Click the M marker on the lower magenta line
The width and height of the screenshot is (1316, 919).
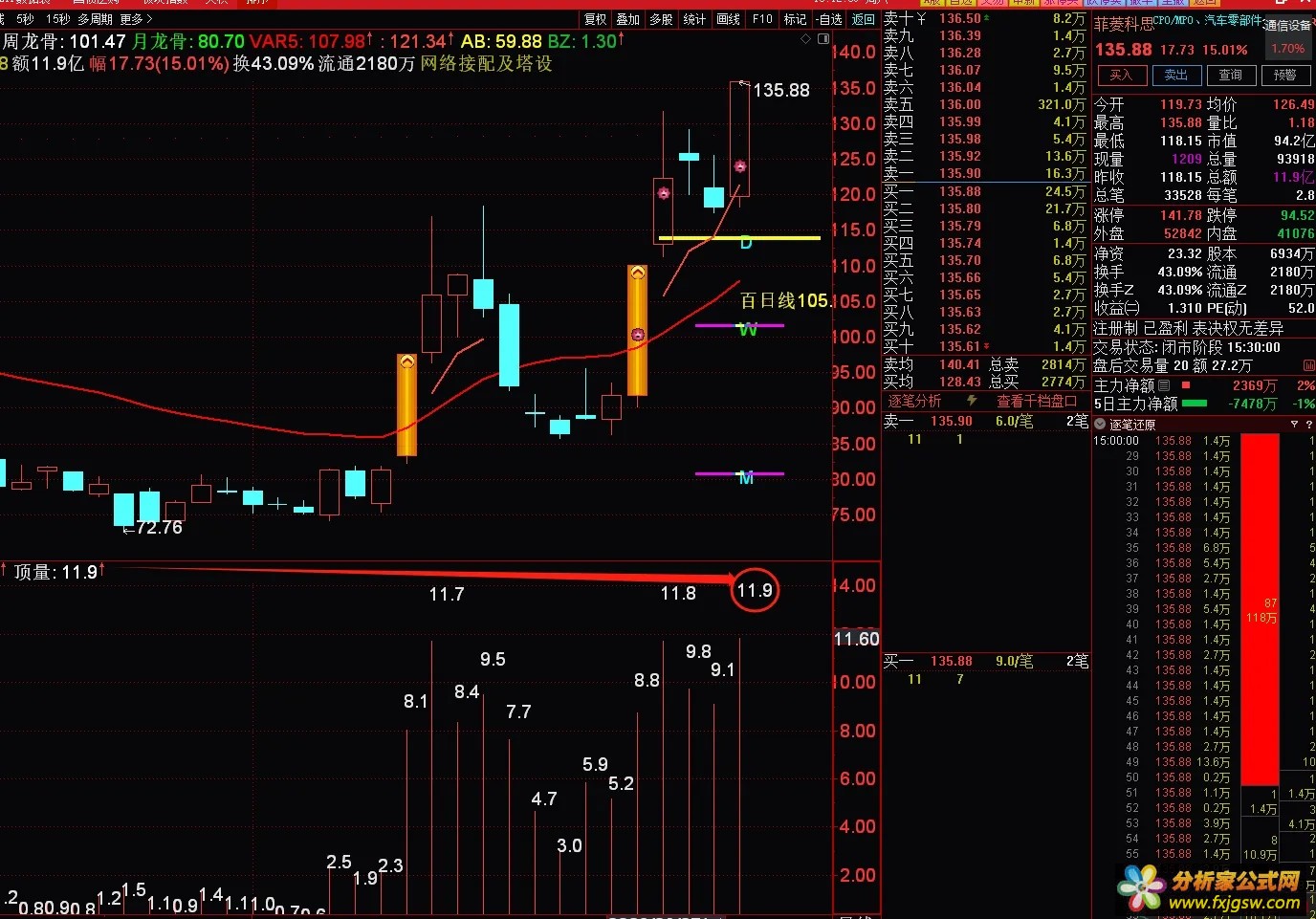coord(746,477)
